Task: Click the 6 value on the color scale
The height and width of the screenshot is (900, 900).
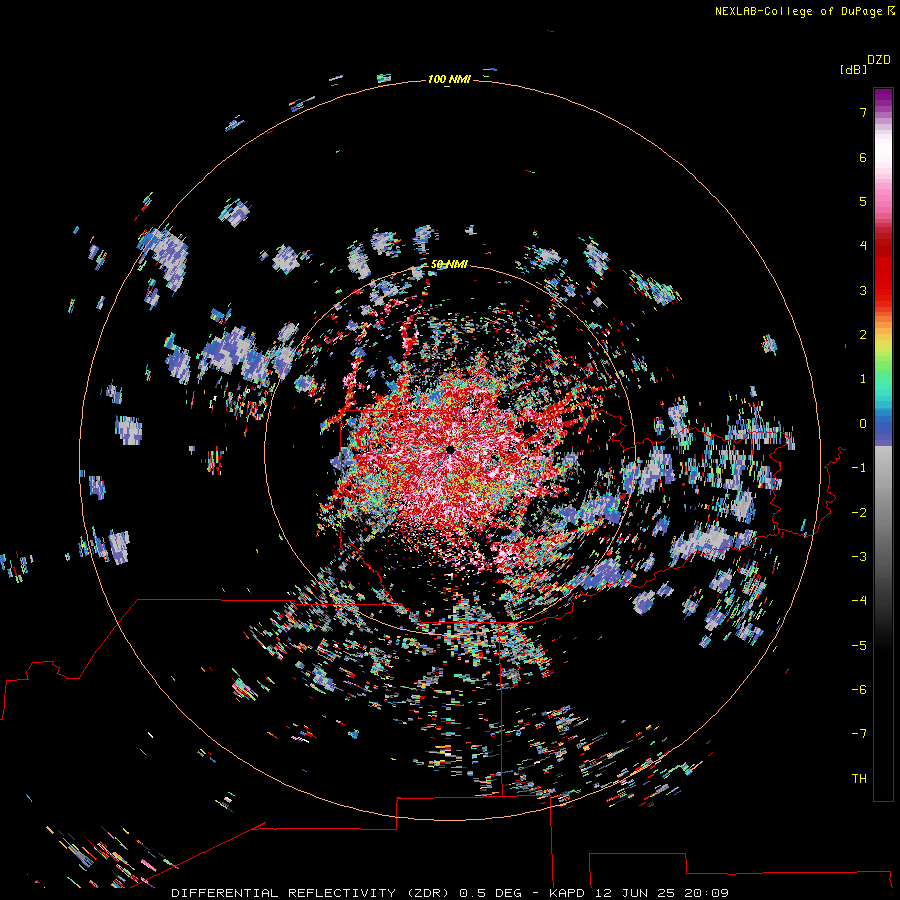Action: point(863,157)
